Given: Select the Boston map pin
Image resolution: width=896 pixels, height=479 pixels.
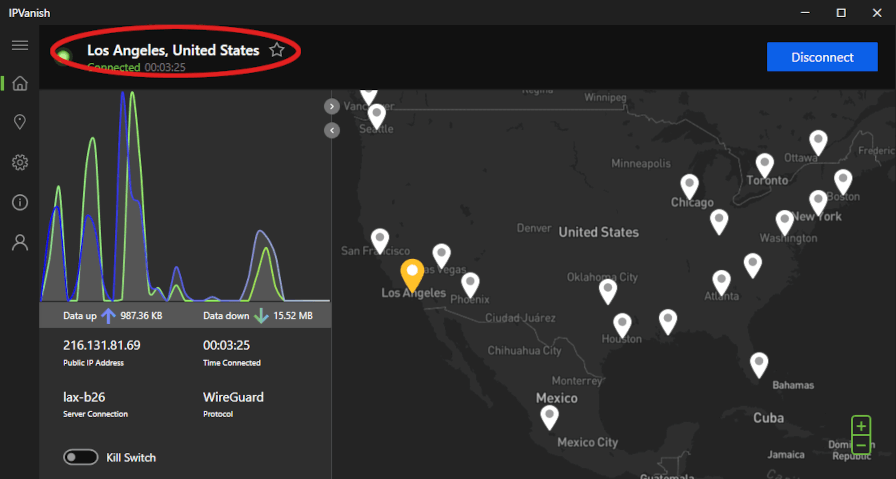Looking at the screenshot, I should tap(843, 183).
